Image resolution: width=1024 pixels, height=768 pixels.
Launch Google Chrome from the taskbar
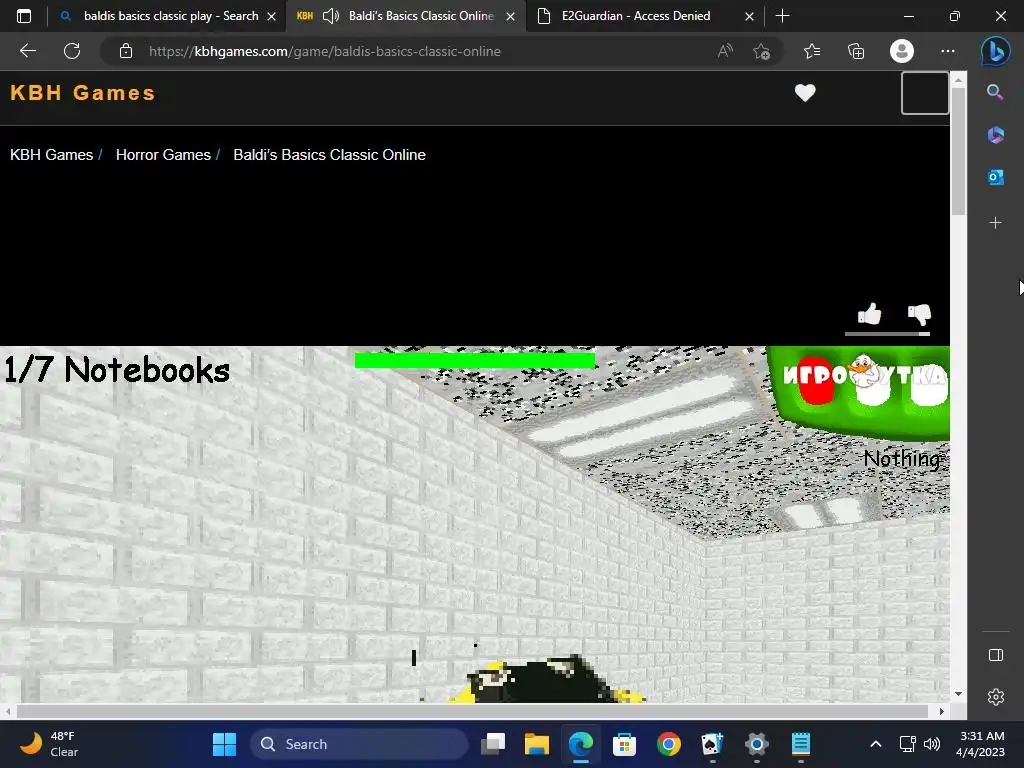(x=669, y=744)
